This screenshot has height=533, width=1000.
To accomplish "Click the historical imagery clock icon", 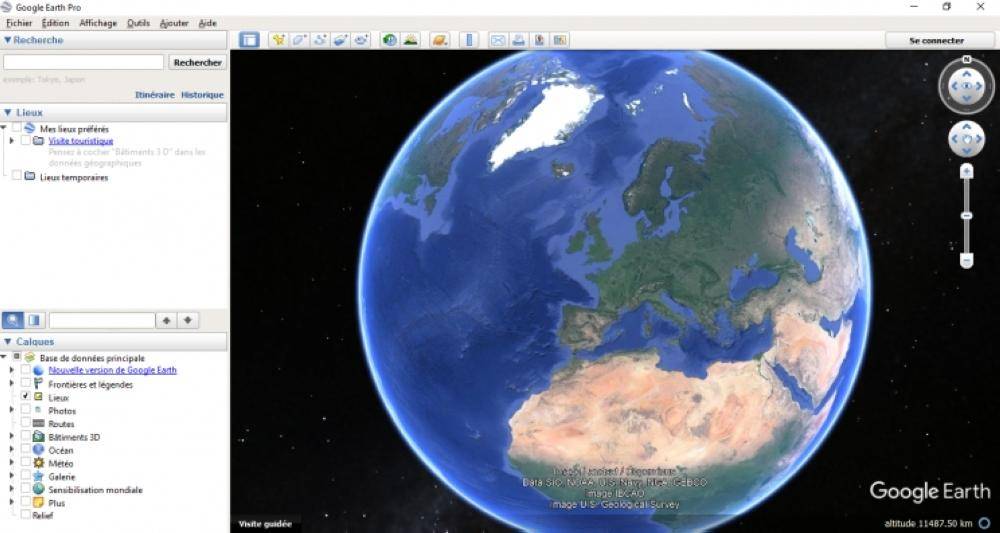I will [389, 40].
